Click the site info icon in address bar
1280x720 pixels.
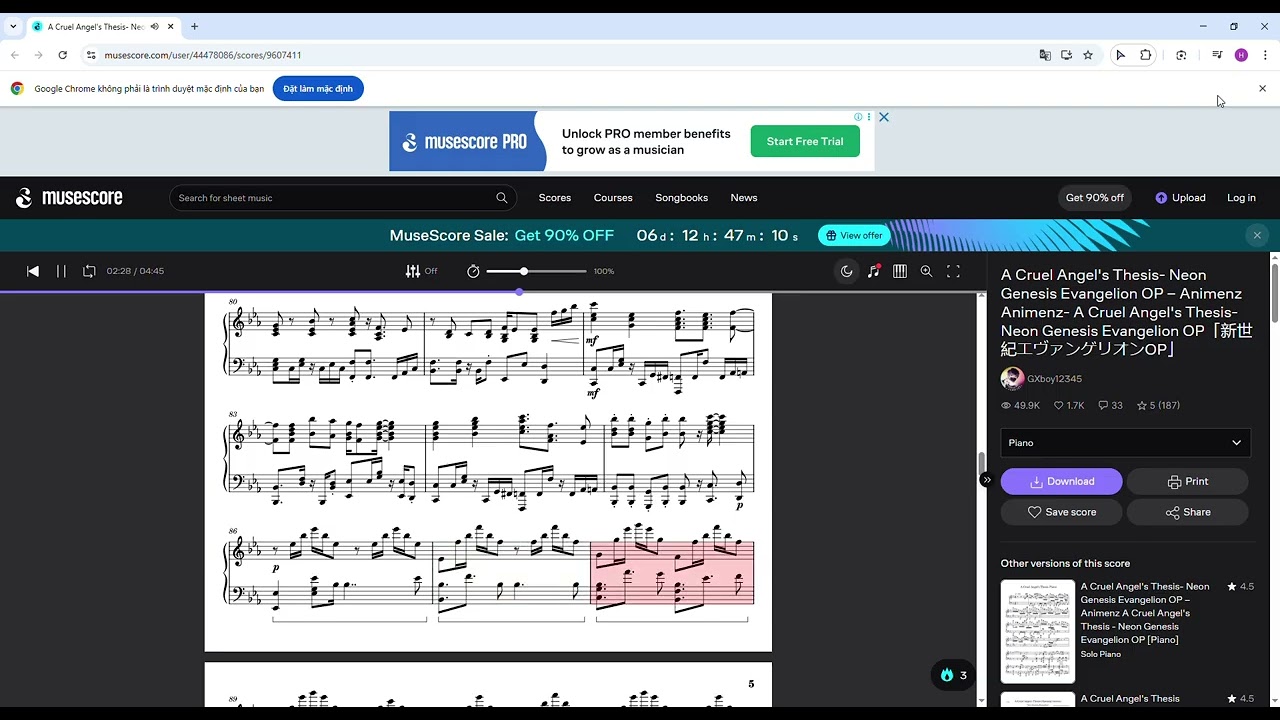tap(91, 55)
